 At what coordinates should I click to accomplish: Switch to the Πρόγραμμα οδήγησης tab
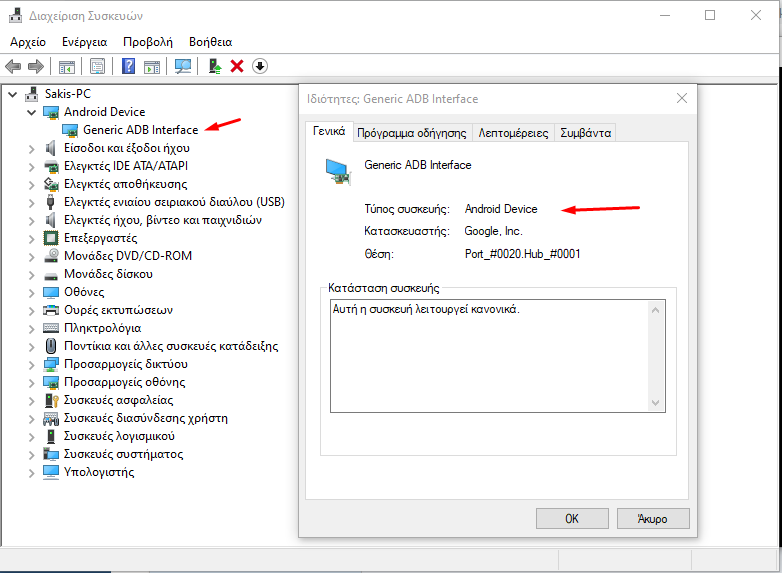tap(411, 132)
